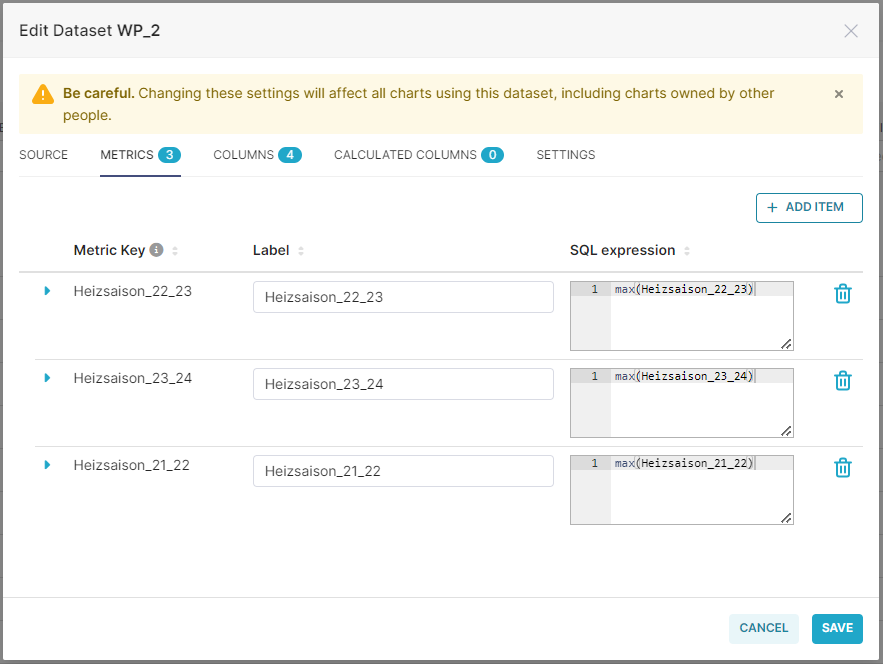Sort by Metric Key column arrows

tap(175, 251)
